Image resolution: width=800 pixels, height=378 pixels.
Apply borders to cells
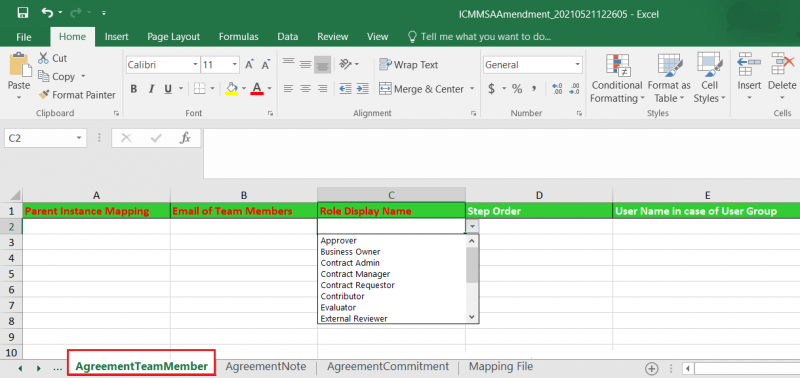point(199,89)
